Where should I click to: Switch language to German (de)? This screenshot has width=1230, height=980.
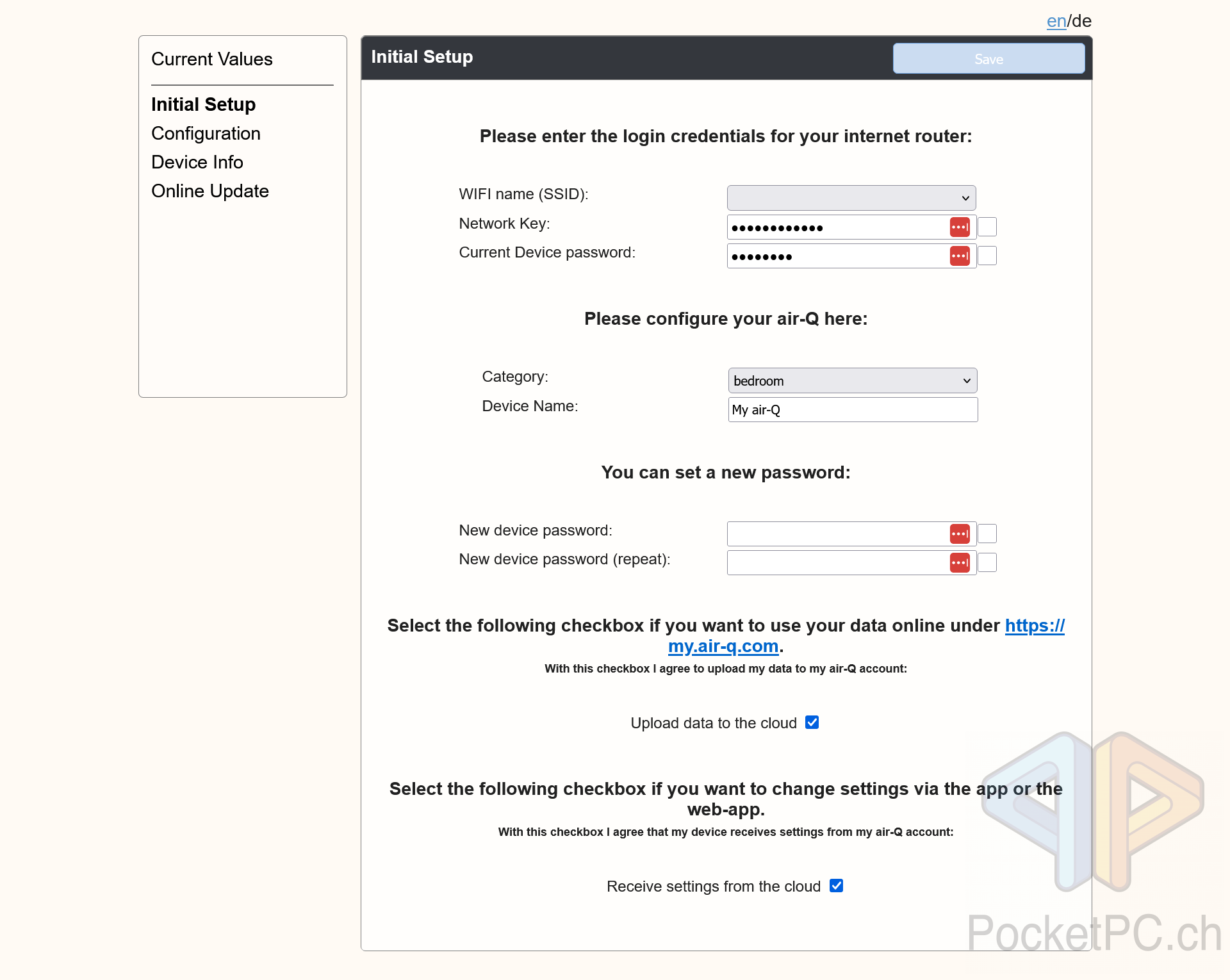(1081, 21)
